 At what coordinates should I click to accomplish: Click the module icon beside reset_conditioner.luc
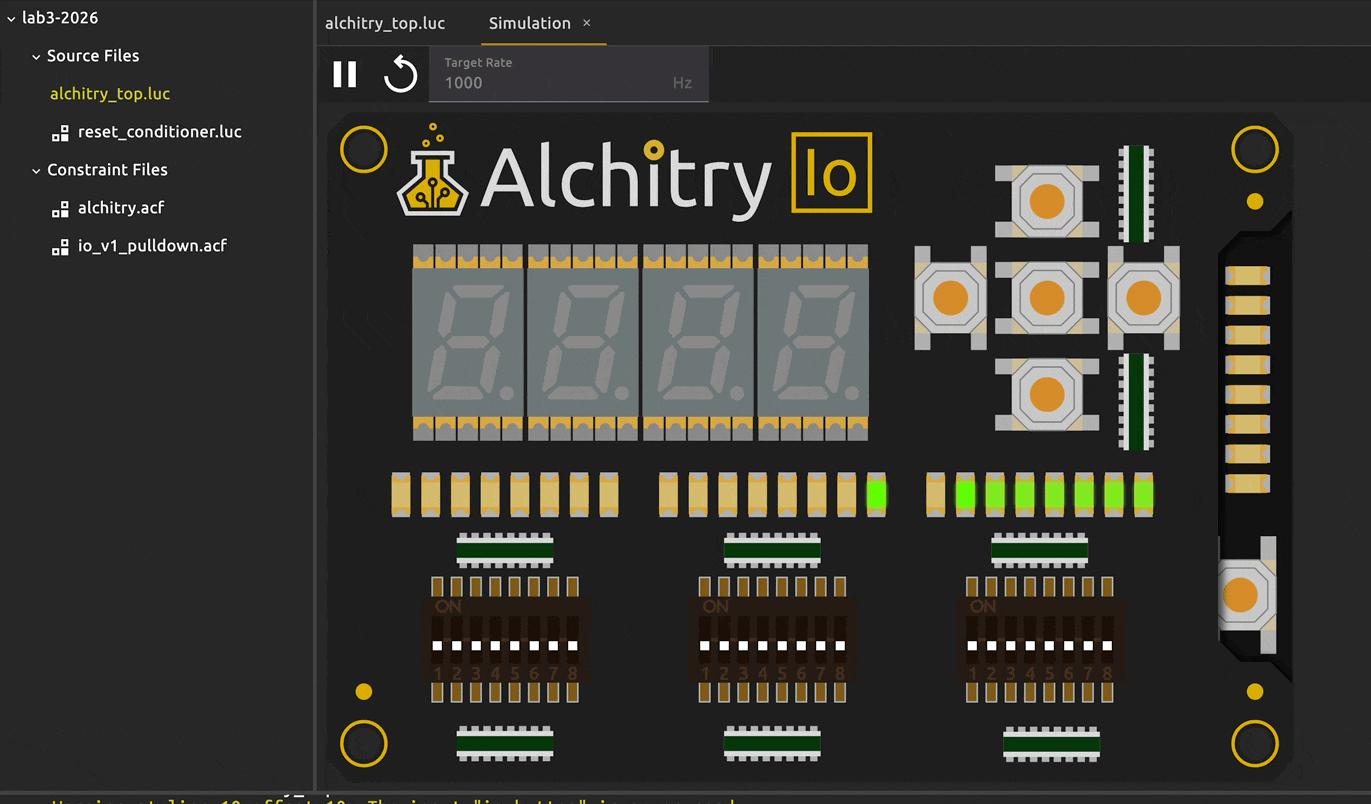point(60,132)
